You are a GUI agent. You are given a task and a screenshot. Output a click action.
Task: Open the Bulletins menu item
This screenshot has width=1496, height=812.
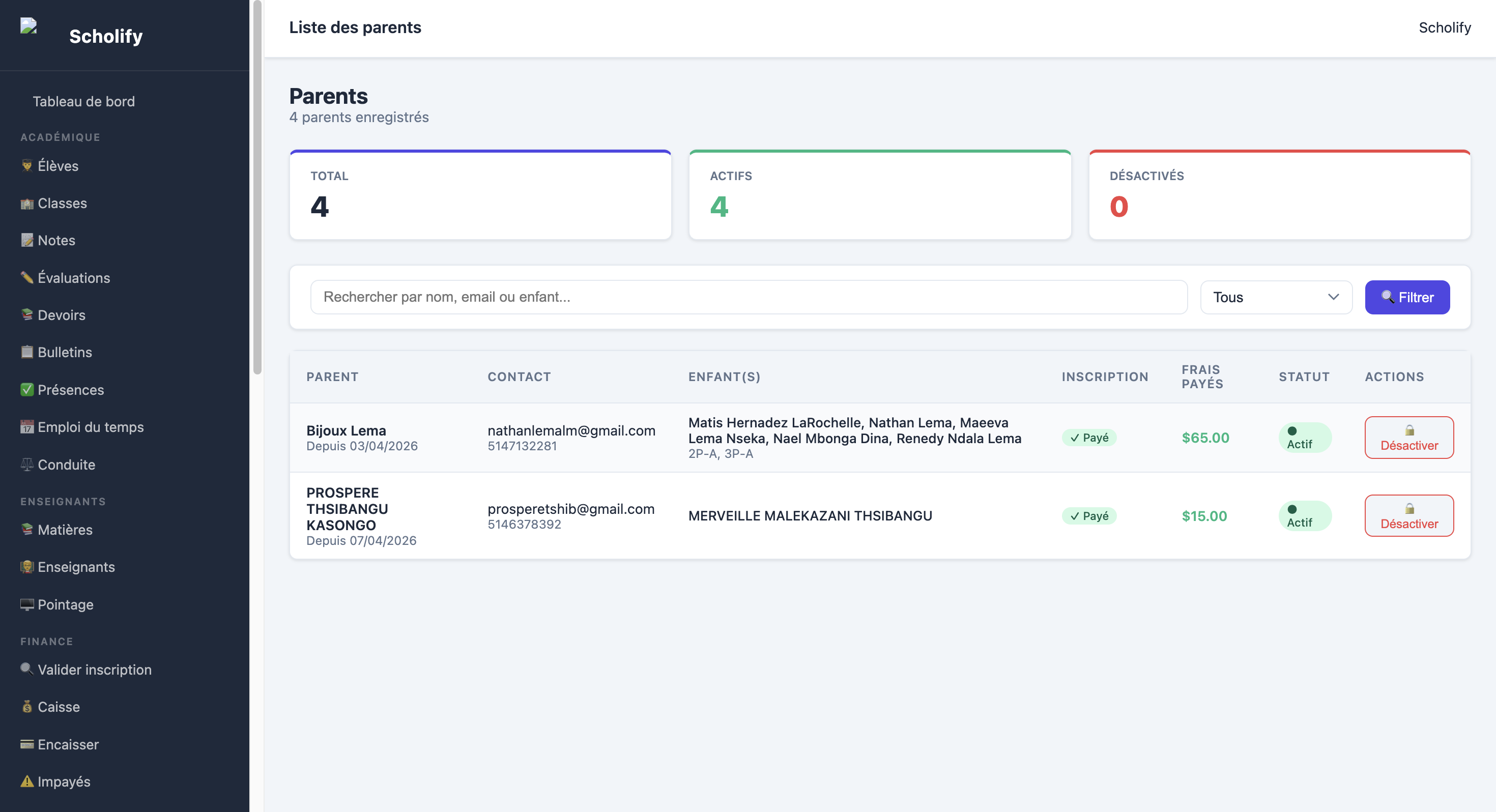click(x=65, y=352)
